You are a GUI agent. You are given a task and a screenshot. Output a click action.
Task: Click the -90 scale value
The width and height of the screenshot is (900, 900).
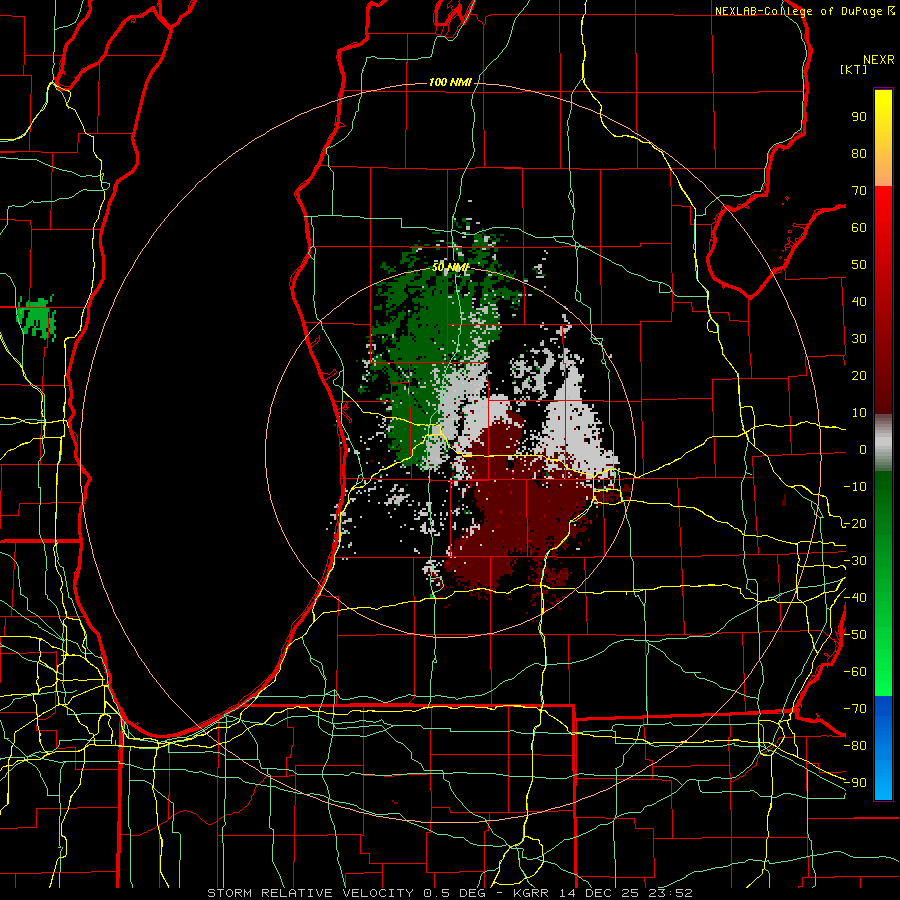855,783
